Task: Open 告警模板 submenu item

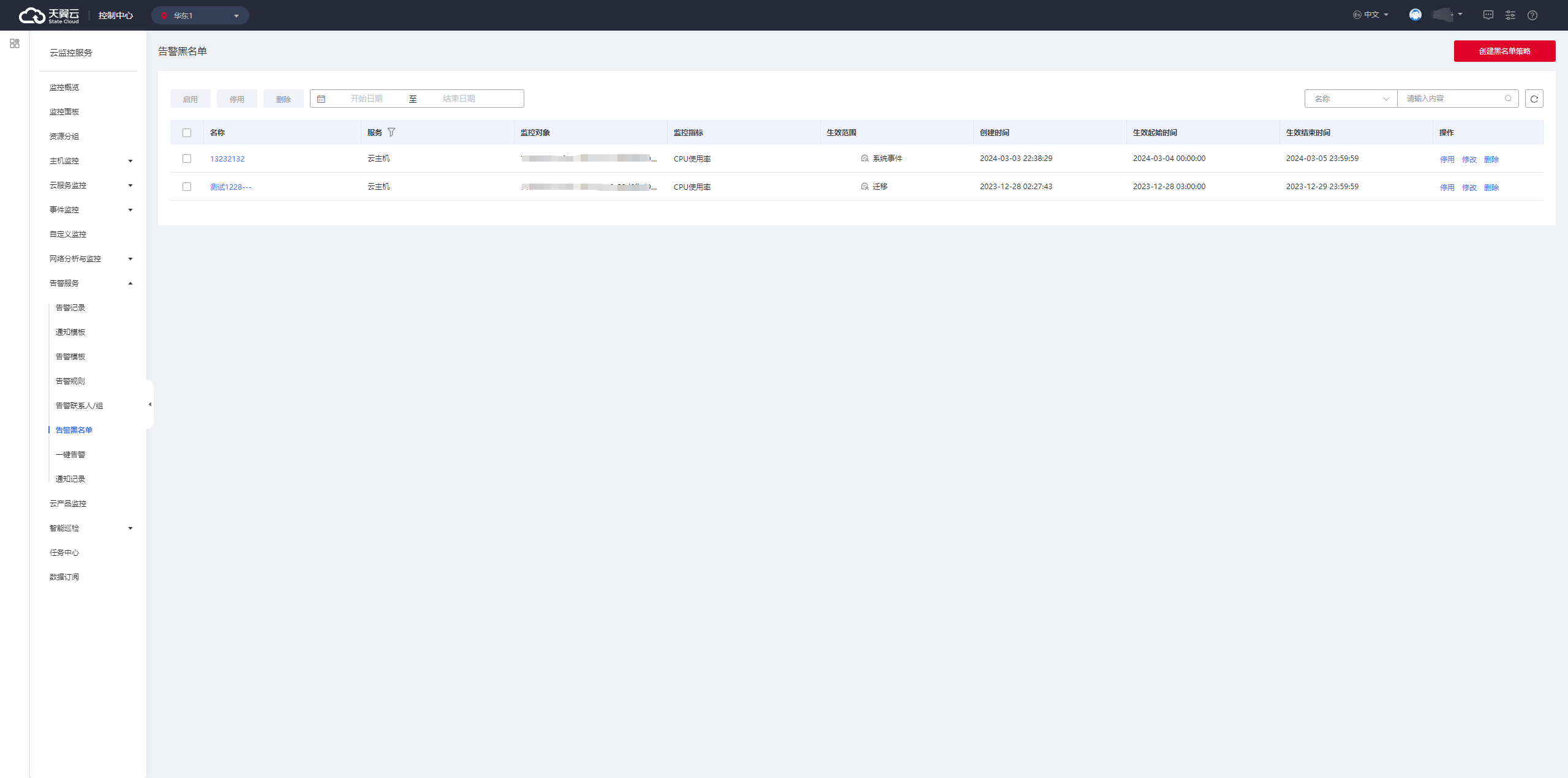Action: point(70,357)
